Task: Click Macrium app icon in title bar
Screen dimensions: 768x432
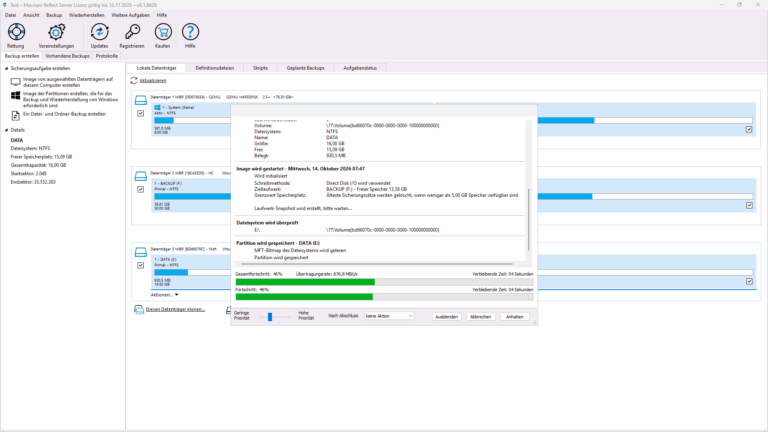Action: (4, 5)
